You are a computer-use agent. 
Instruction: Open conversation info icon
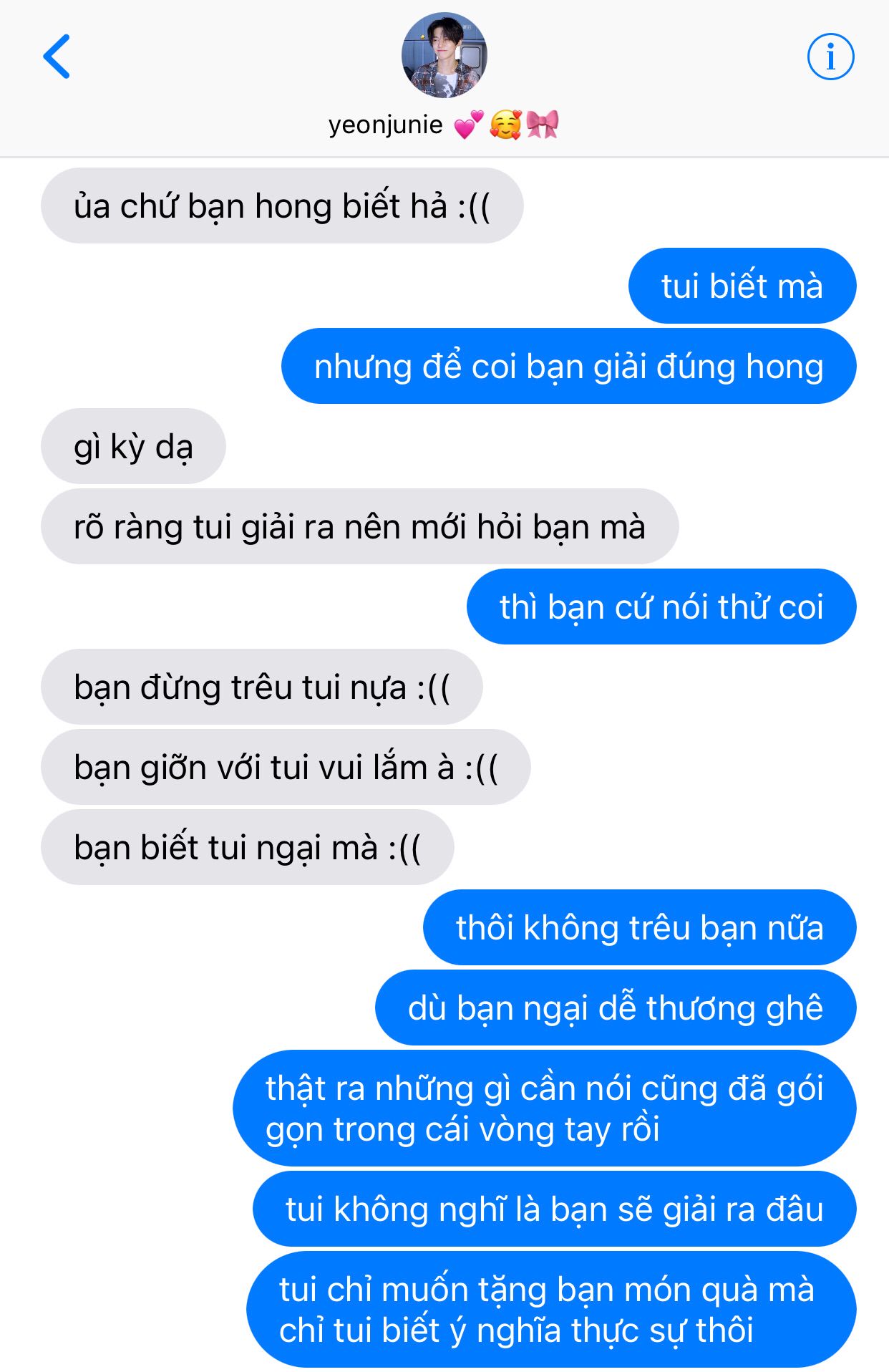pyautogui.click(x=830, y=57)
